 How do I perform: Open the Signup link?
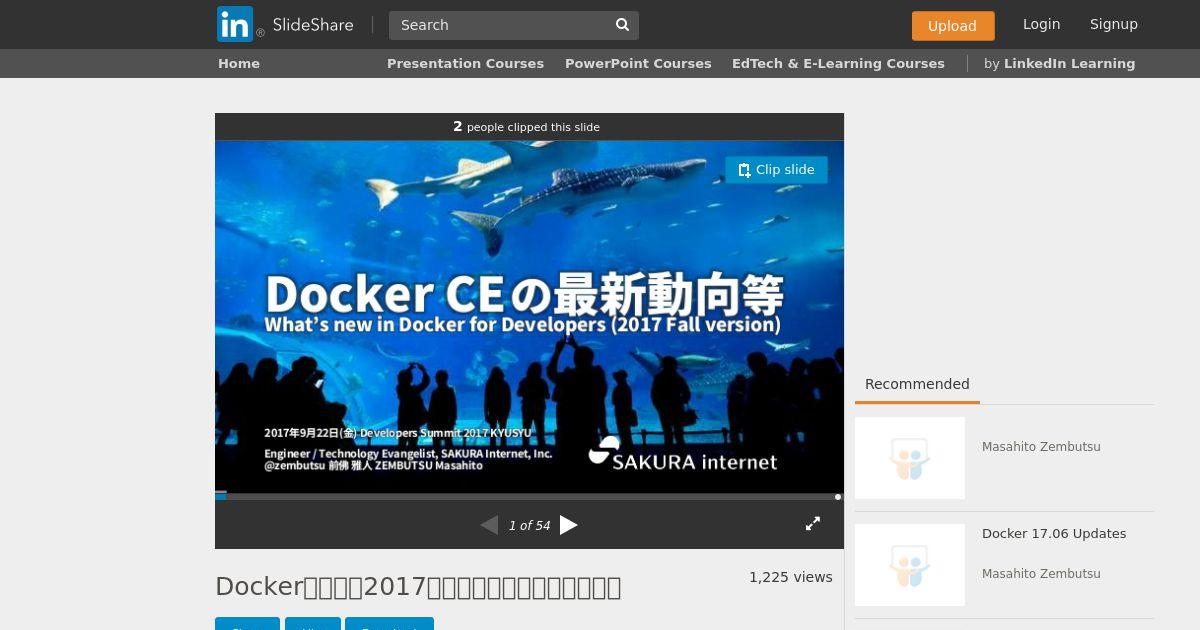tap(1114, 24)
